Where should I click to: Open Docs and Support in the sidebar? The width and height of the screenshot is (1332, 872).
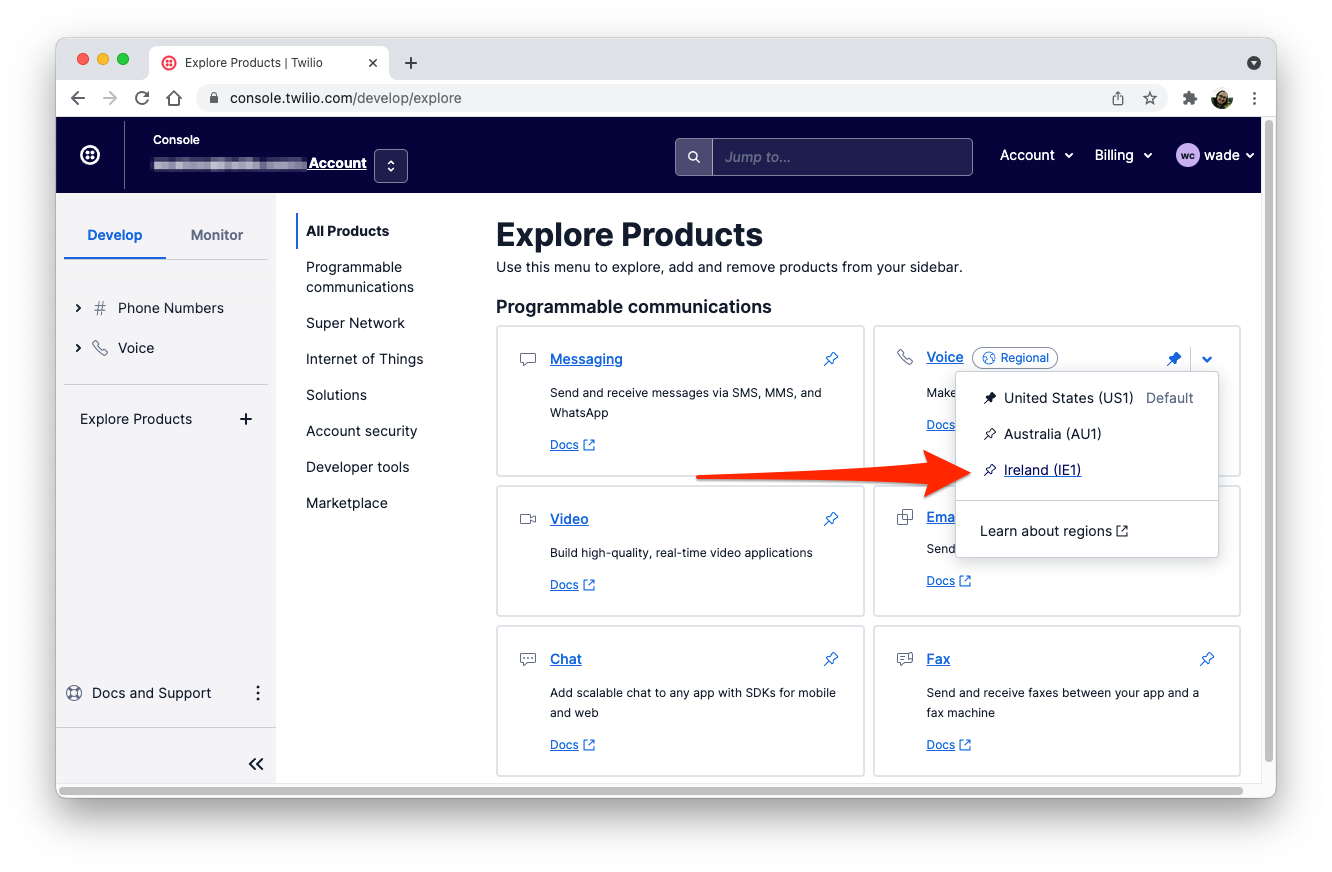(150, 692)
